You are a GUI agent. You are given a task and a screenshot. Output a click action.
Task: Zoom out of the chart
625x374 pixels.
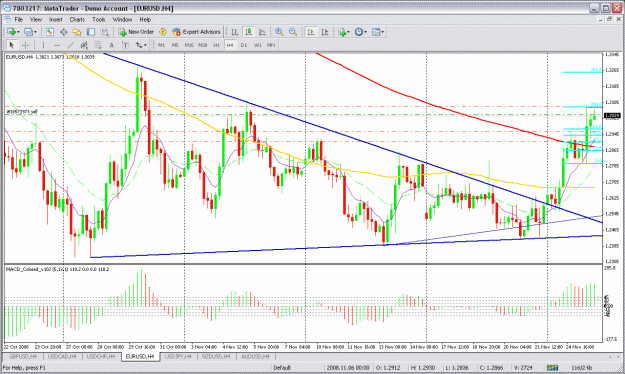(x=293, y=32)
